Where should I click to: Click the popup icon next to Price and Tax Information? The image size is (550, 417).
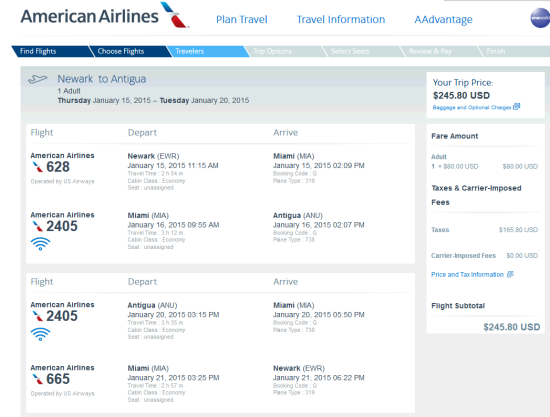pyautogui.click(x=510, y=274)
